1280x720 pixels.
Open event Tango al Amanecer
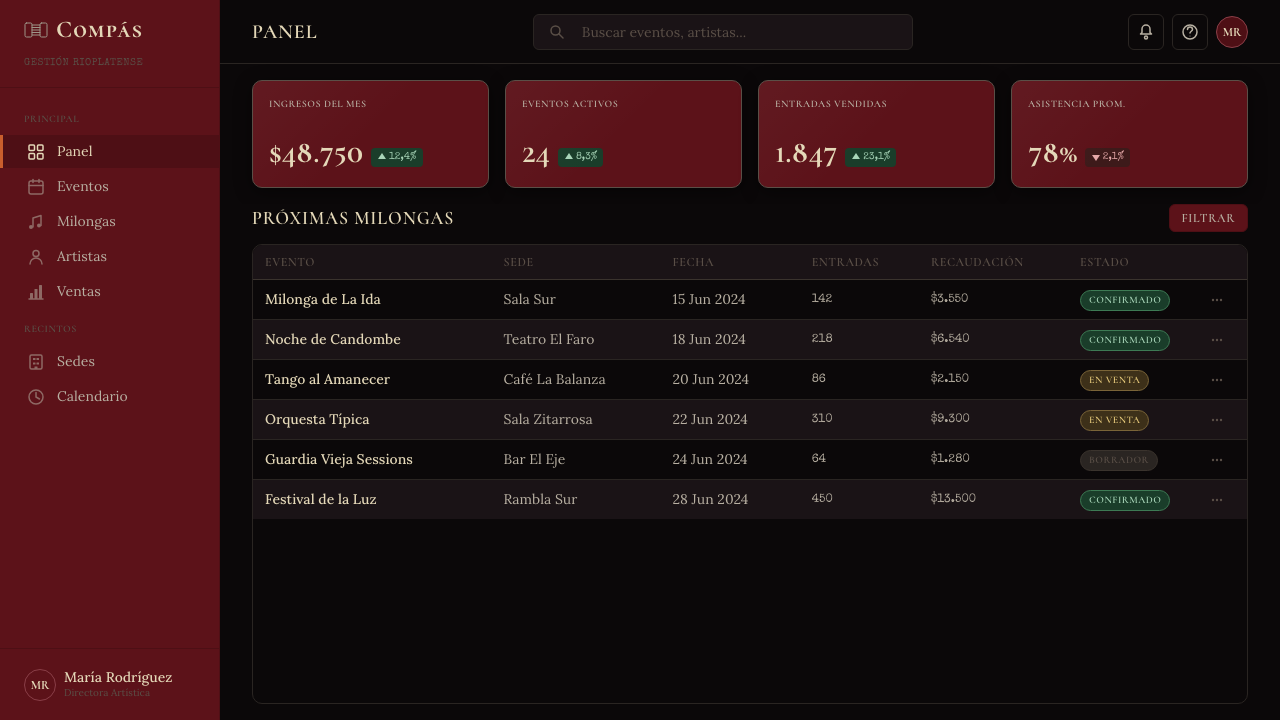[x=327, y=380]
